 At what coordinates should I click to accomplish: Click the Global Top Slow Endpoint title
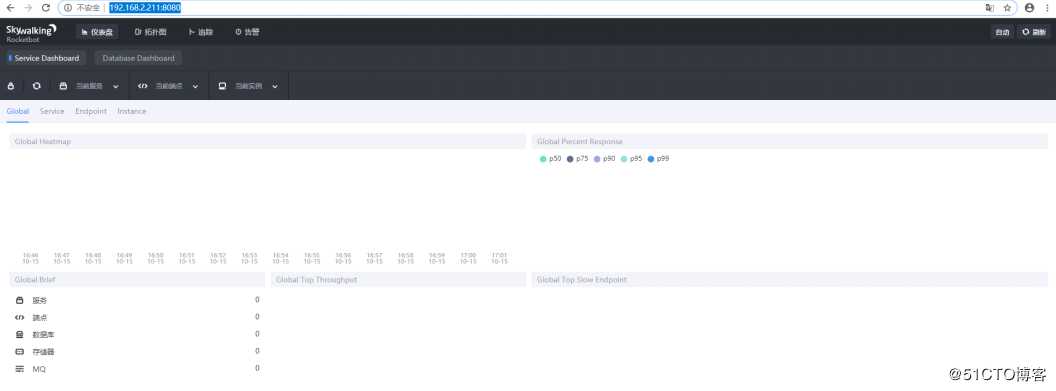[x=581, y=280]
